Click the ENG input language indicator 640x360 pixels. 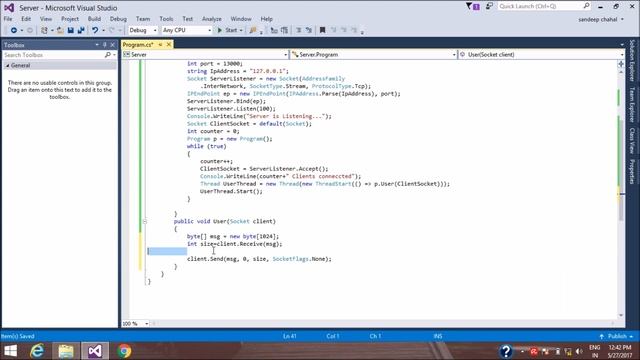click(x=595, y=347)
